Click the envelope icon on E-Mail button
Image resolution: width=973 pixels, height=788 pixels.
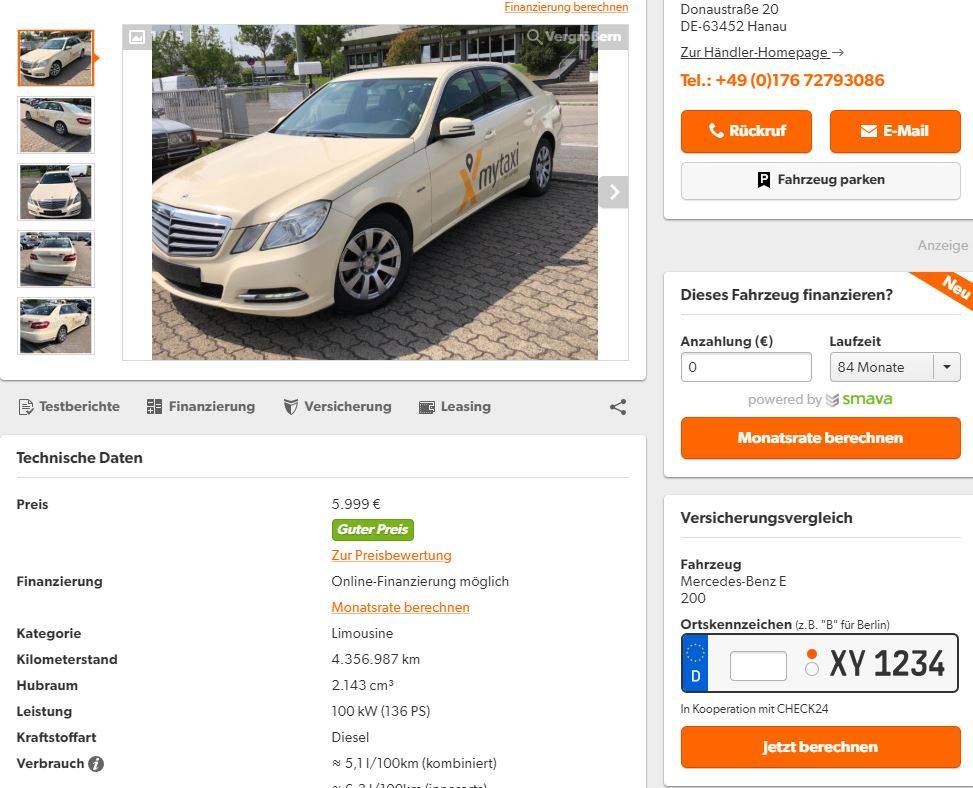pos(868,131)
